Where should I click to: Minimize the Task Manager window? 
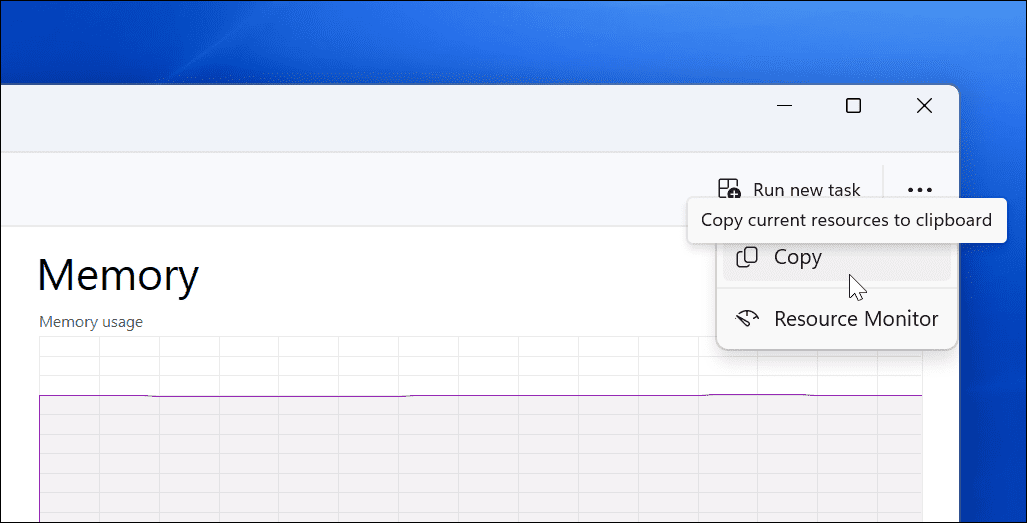[784, 105]
